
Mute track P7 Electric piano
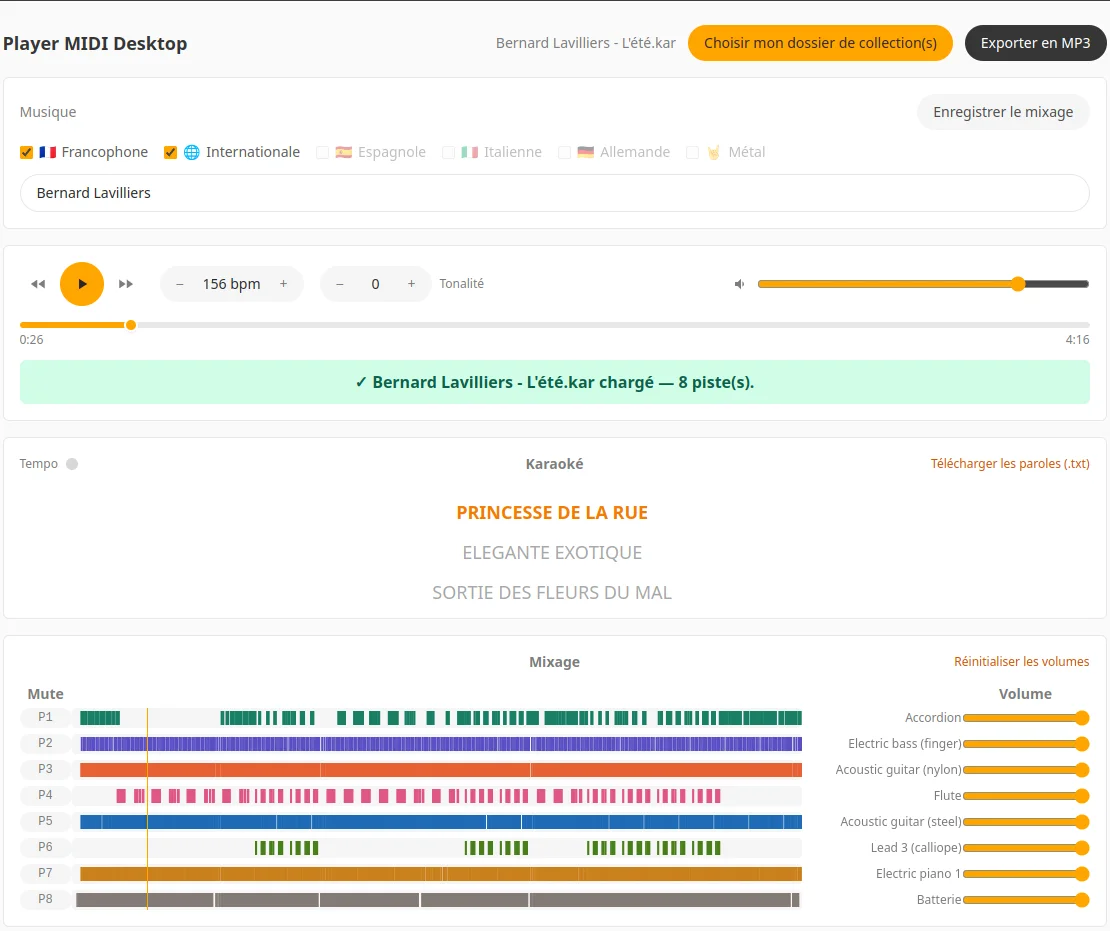coord(45,873)
